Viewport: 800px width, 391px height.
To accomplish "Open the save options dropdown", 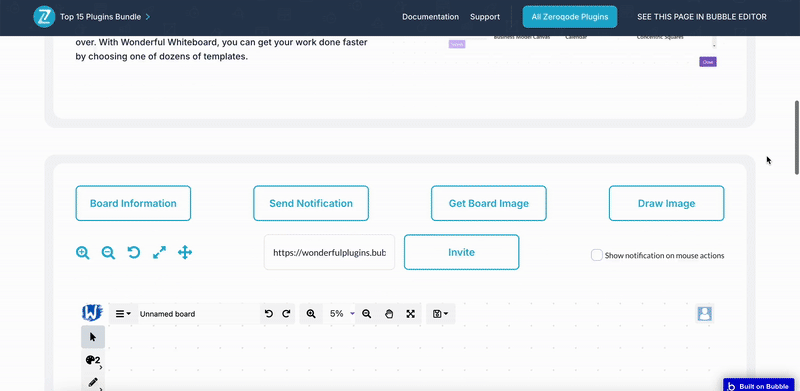I will (440, 314).
